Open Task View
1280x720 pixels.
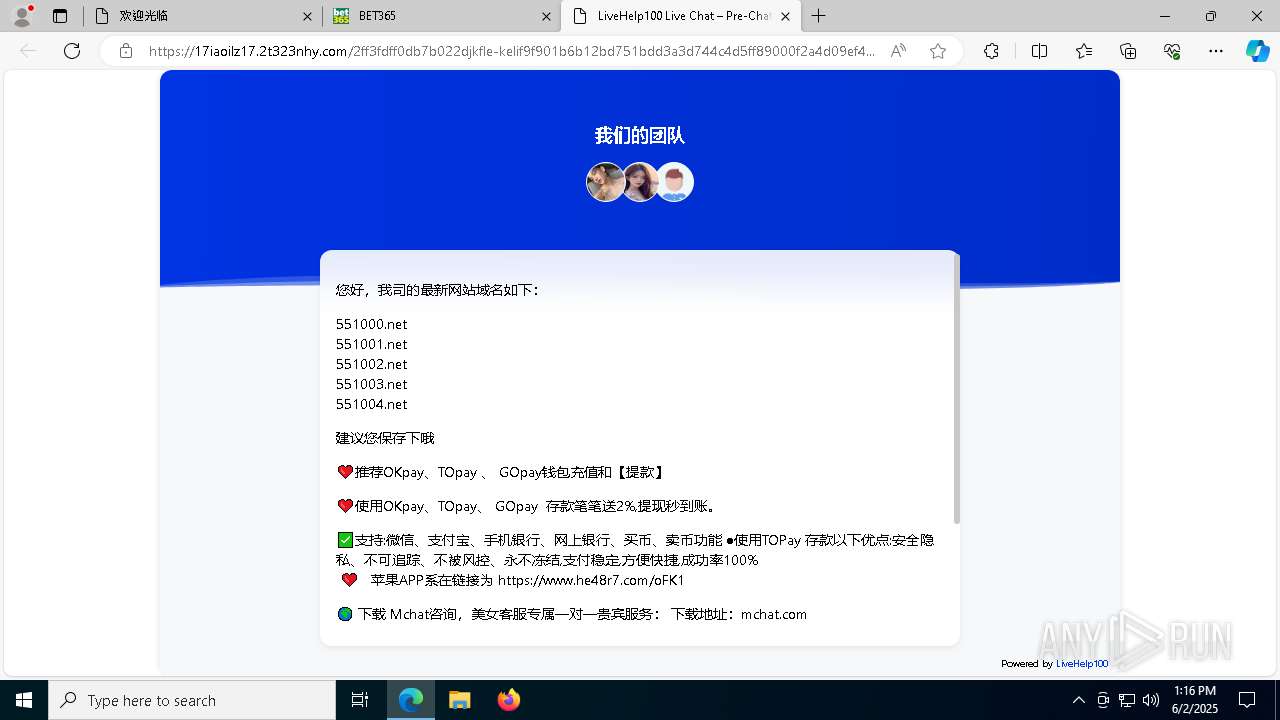360,700
